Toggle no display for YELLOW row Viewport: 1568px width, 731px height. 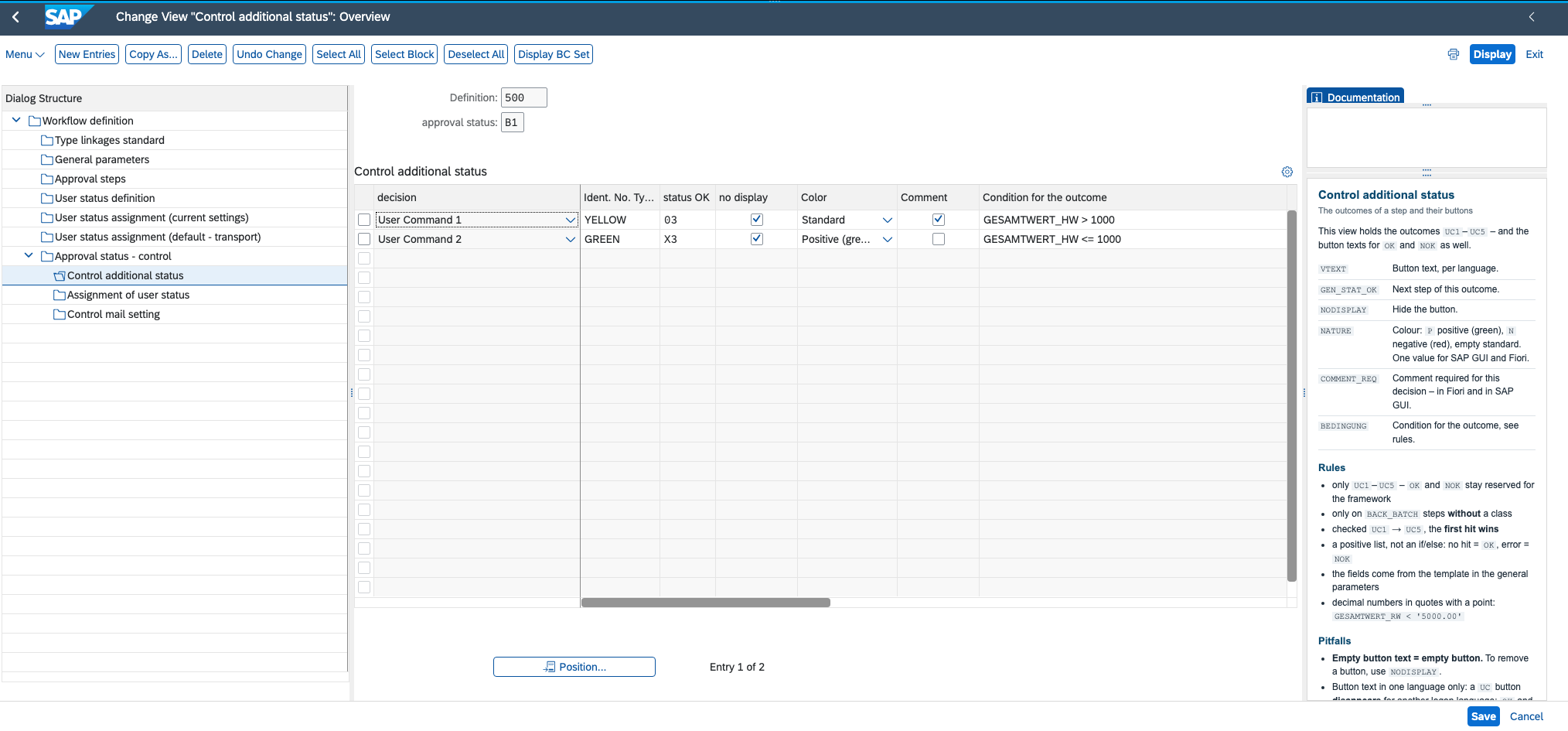[757, 220]
